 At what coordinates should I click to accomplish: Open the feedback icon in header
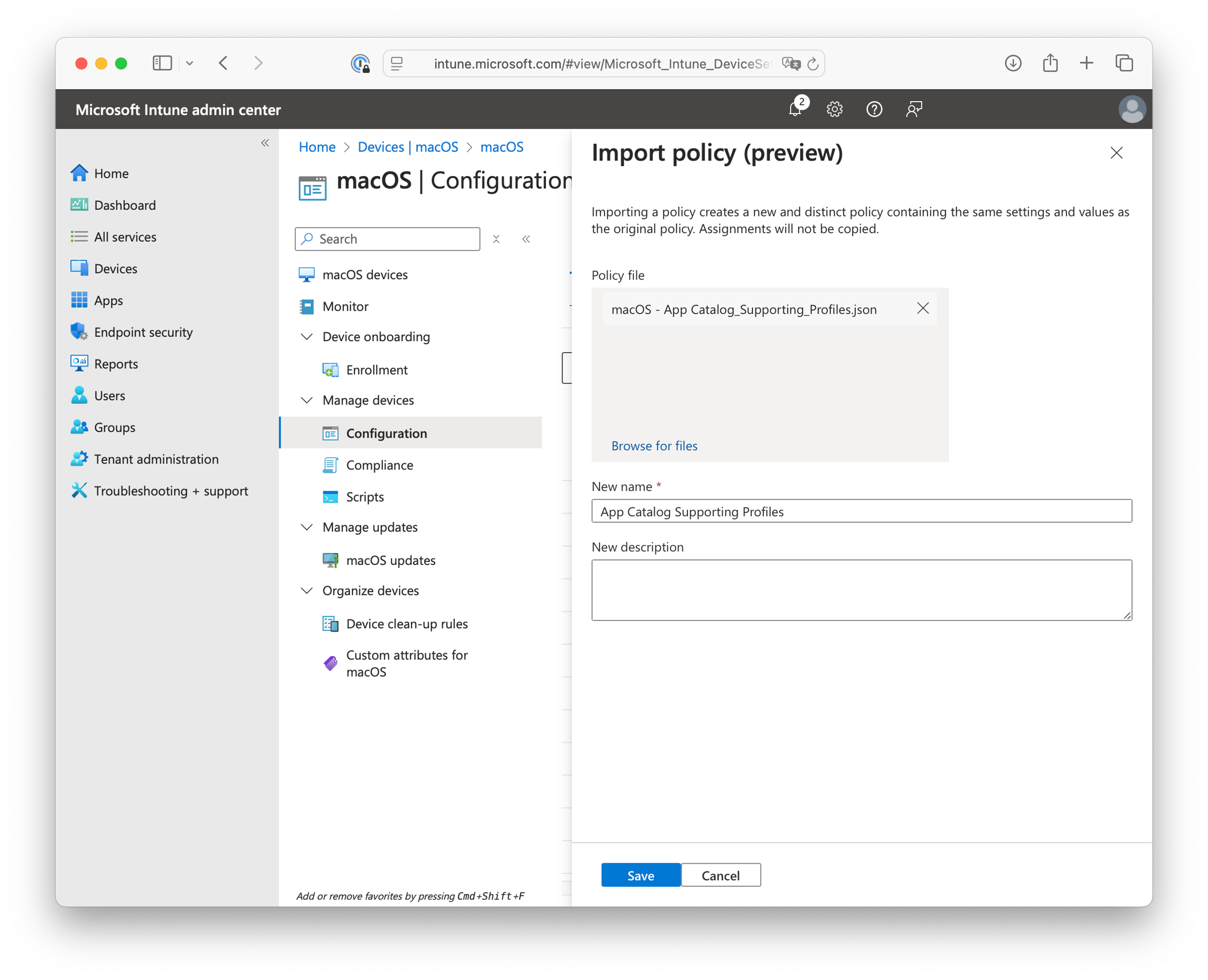(x=914, y=109)
